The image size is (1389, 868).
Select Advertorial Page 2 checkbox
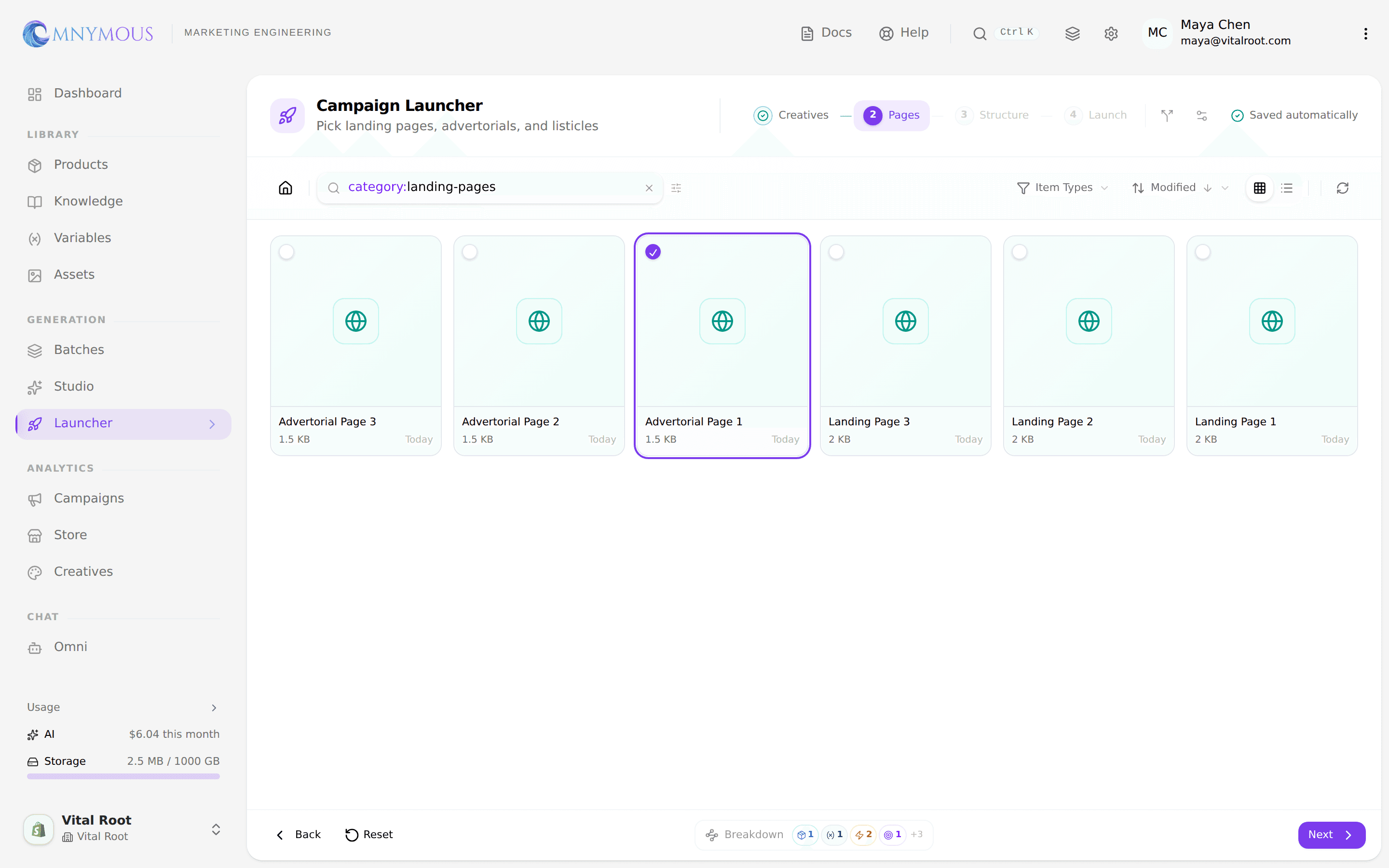[x=469, y=252]
